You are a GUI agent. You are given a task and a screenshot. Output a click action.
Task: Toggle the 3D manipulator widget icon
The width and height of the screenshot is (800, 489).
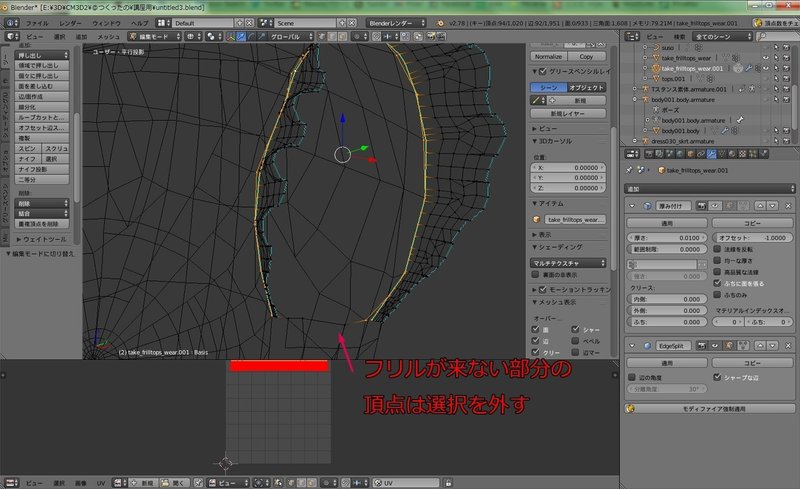(x=231, y=37)
